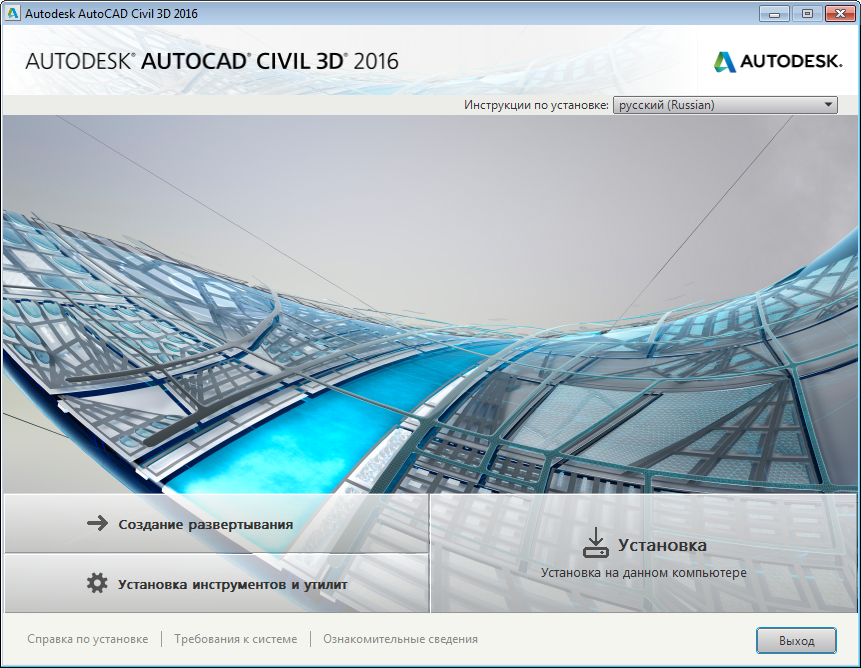Minimize the installer window

pyautogui.click(x=774, y=13)
